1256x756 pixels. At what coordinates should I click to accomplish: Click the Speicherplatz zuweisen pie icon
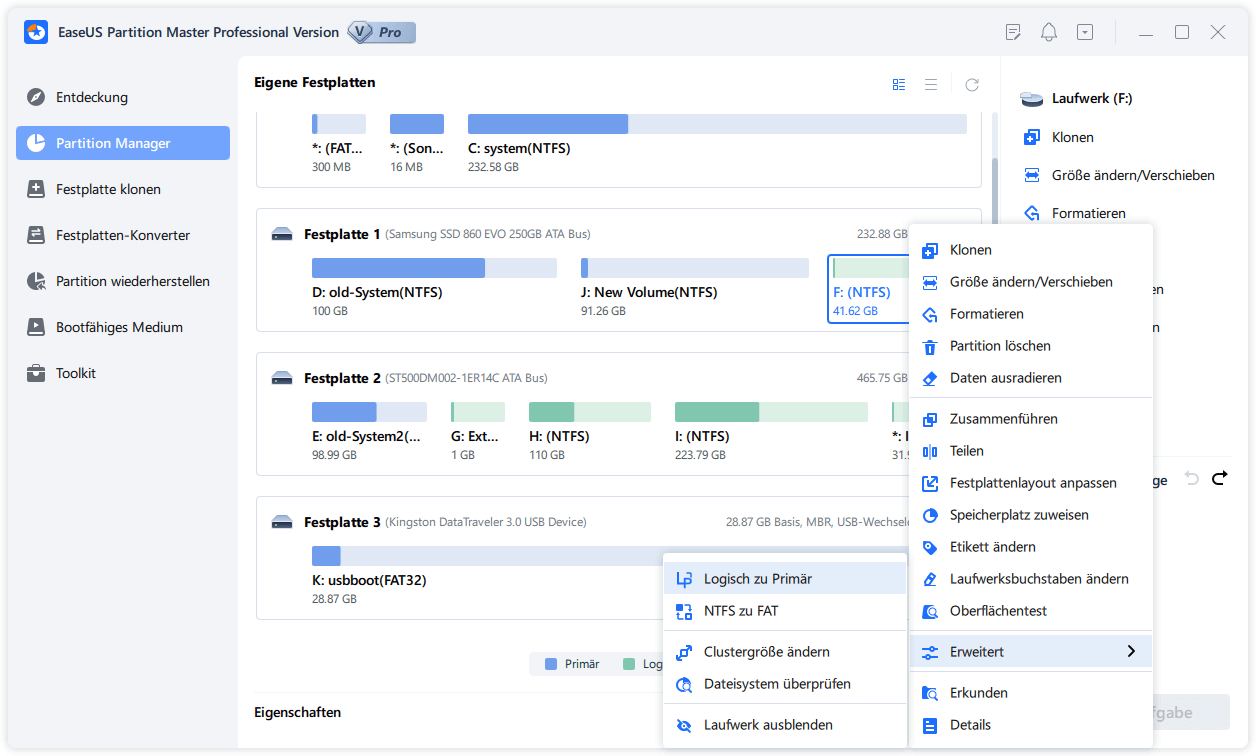click(x=930, y=515)
